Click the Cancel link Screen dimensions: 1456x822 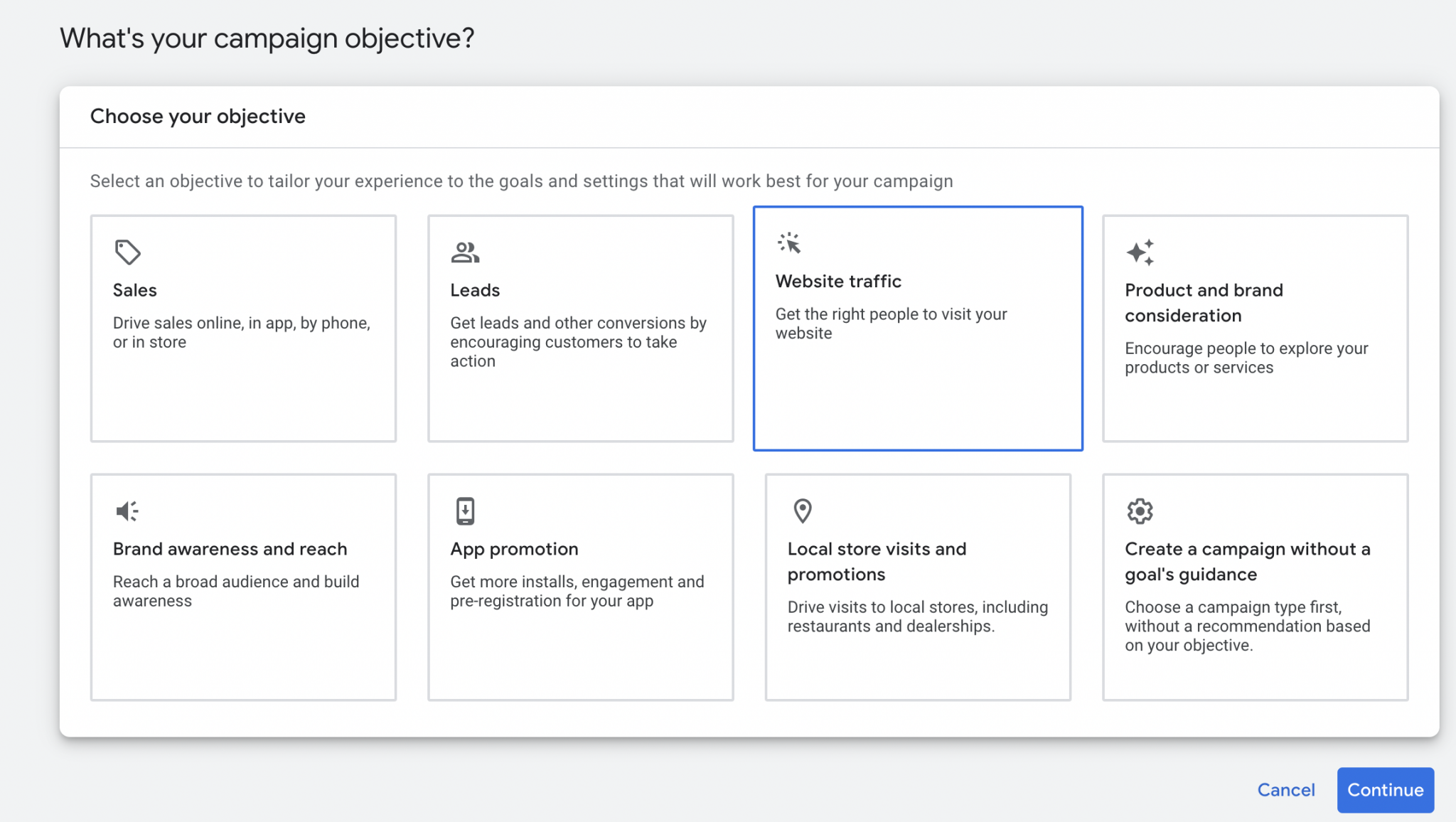tap(1286, 789)
